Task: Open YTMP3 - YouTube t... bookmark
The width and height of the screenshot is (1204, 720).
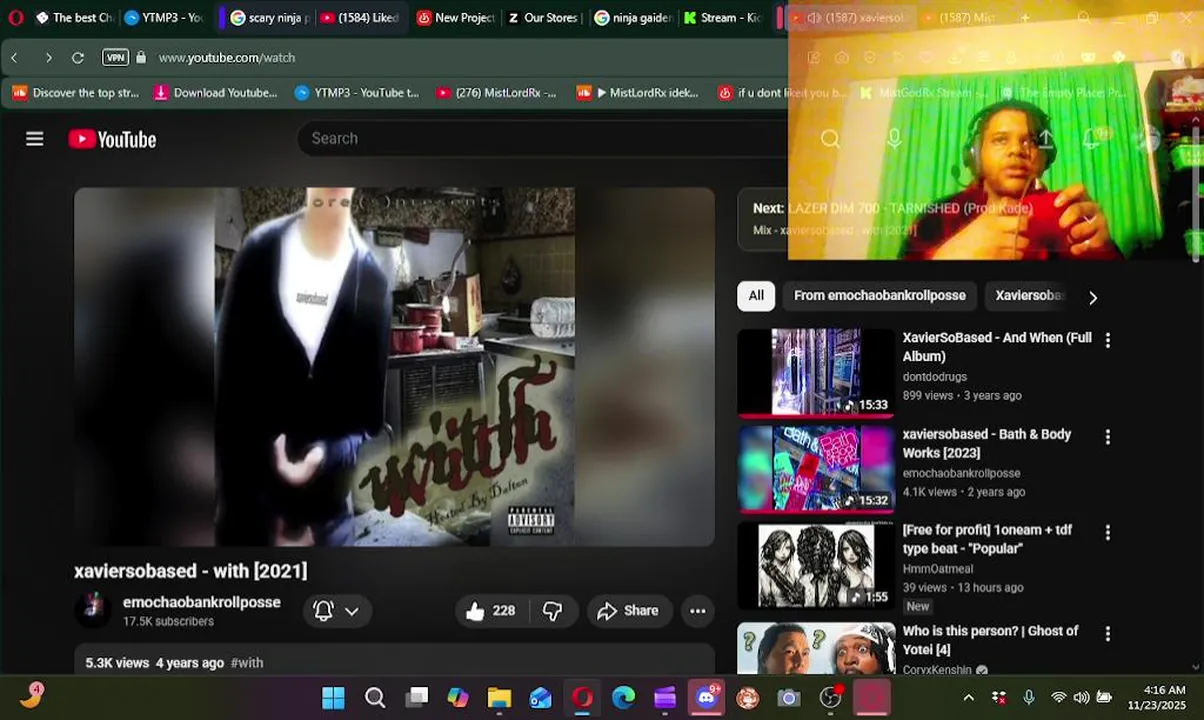Action: [x=357, y=93]
